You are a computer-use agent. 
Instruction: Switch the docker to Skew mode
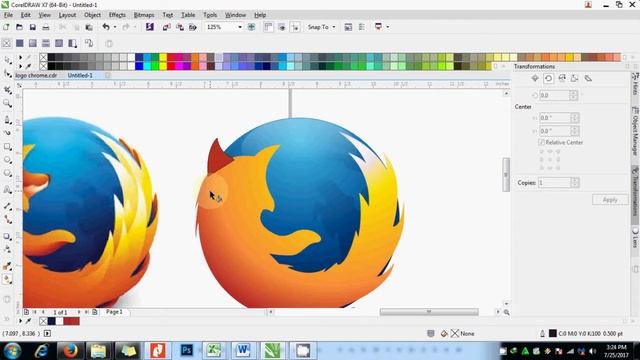click(x=588, y=78)
